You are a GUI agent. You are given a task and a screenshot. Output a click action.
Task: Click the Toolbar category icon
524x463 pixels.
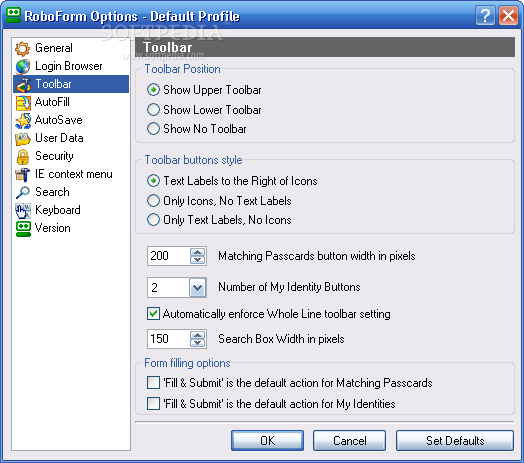pos(22,85)
